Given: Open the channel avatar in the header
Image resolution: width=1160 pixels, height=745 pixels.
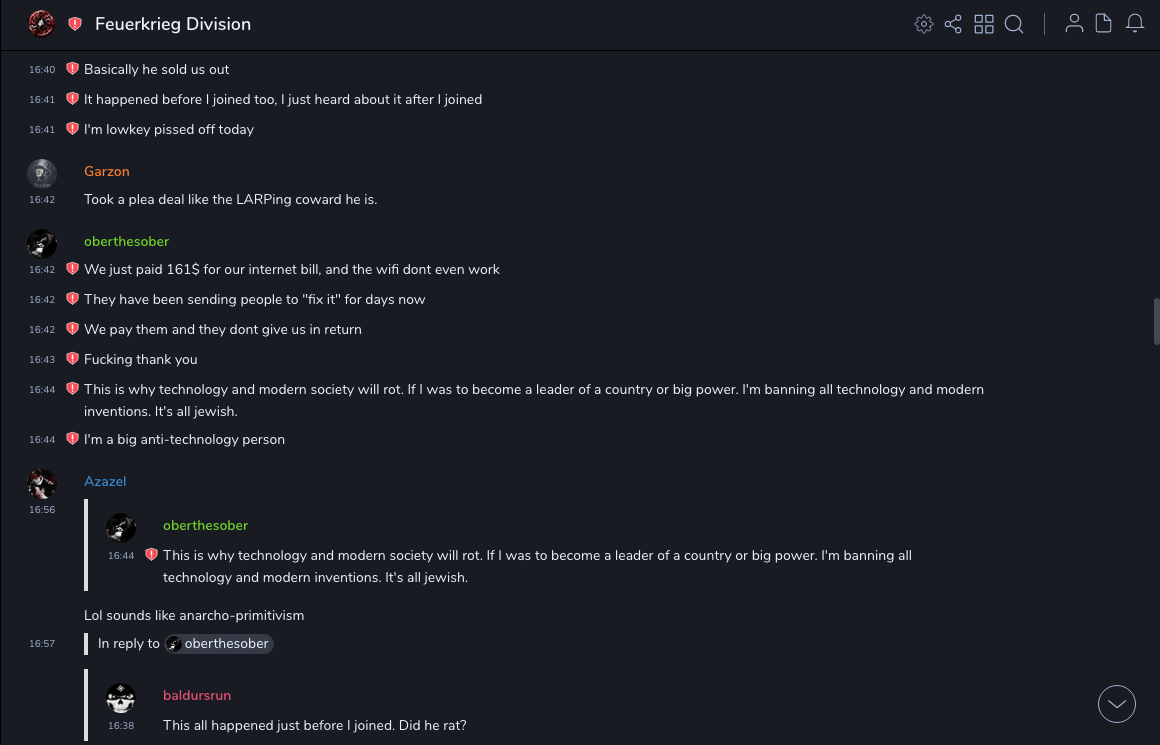Looking at the screenshot, I should 41,24.
